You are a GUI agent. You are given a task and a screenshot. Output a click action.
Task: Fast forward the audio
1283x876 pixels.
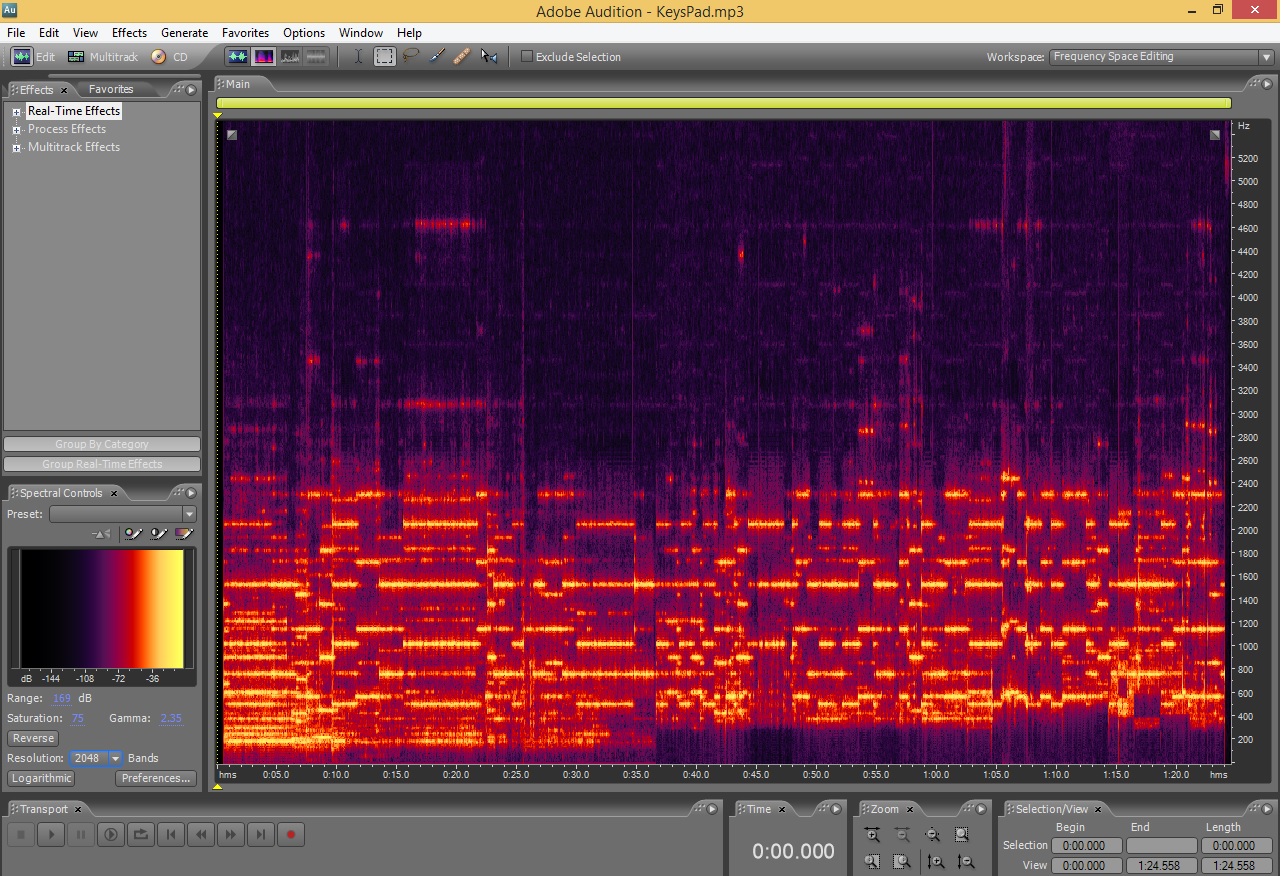pos(231,834)
